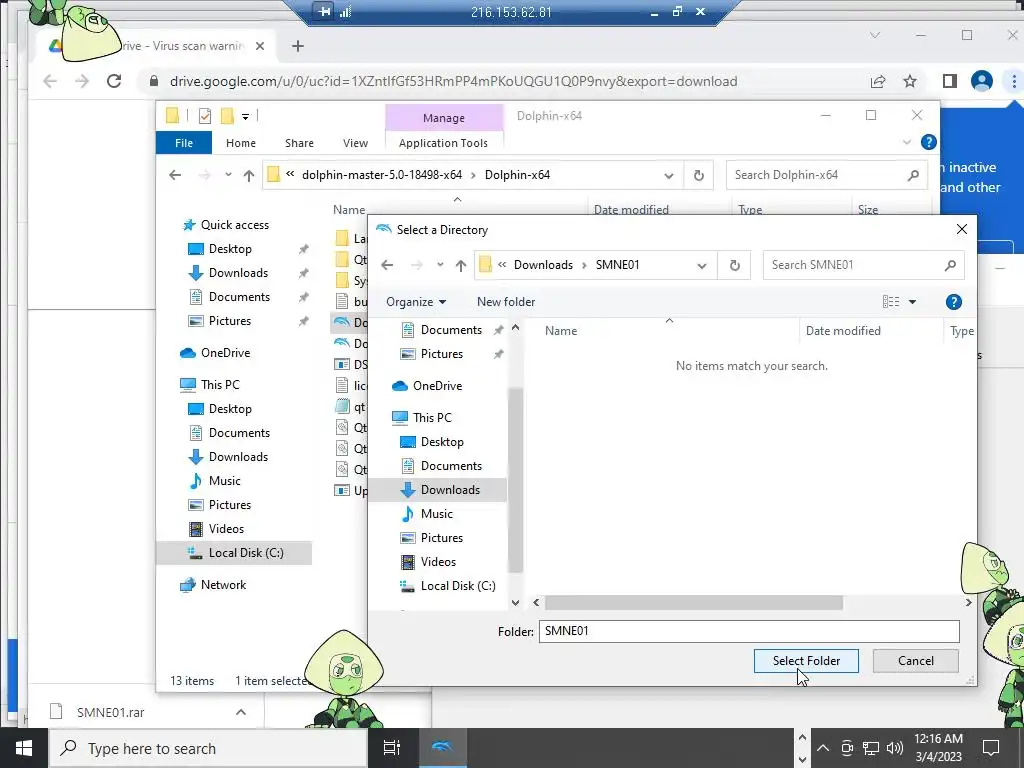
Task: Open Chrome profile avatar
Action: [982, 81]
